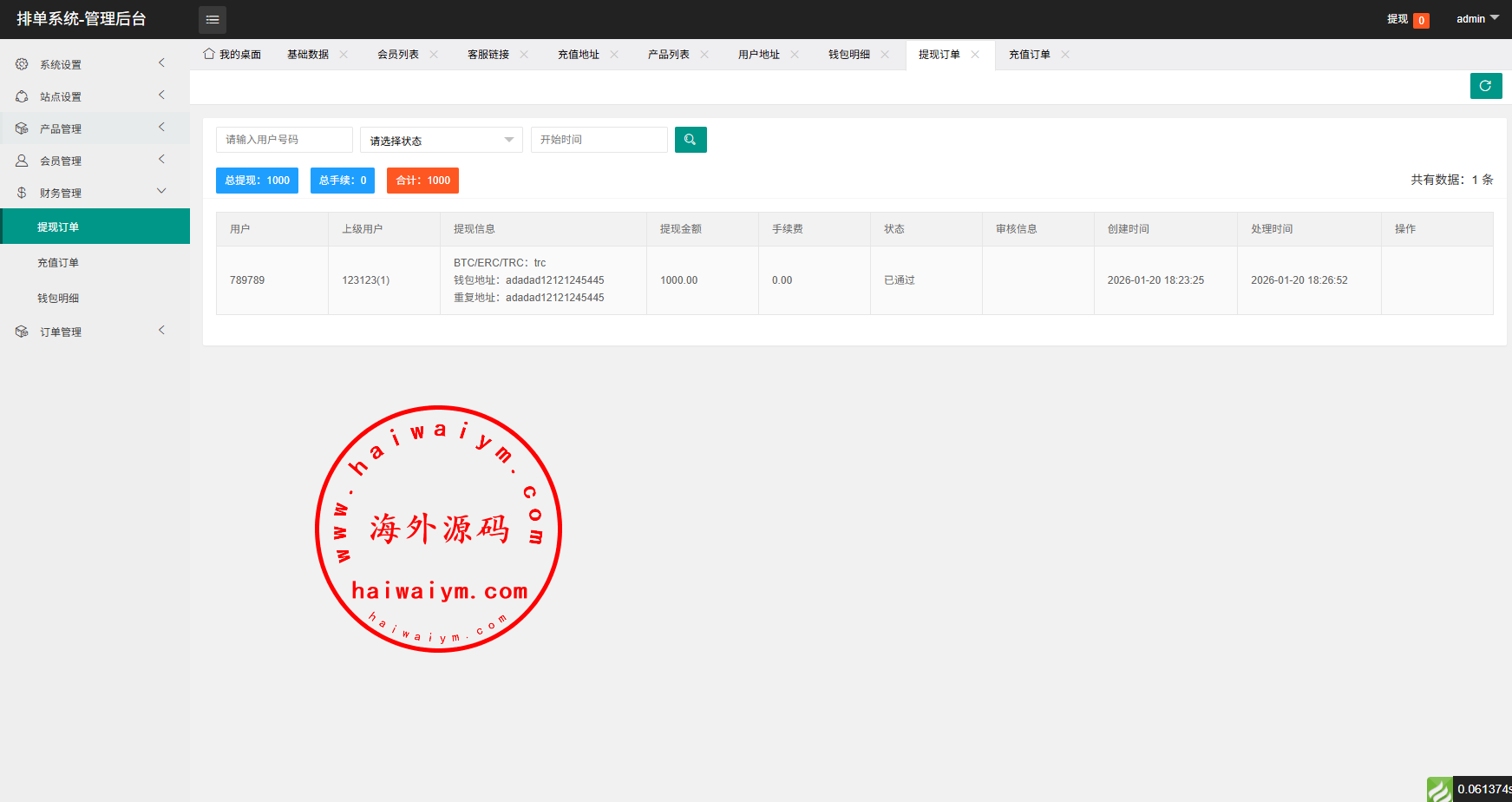
Task: Click the hamburger menu collapse icon
Action: [x=213, y=20]
